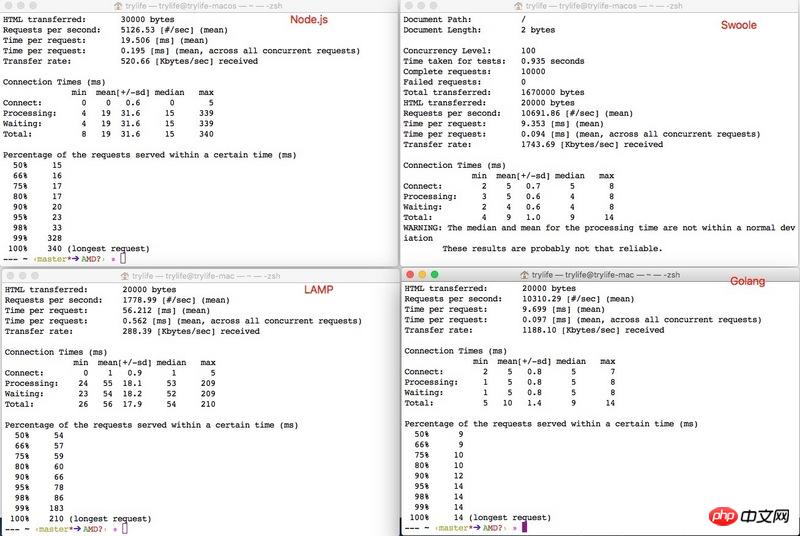The height and width of the screenshot is (536, 800).
Task: Select '30000 bytes' in Node.js window
Action: pos(147,19)
